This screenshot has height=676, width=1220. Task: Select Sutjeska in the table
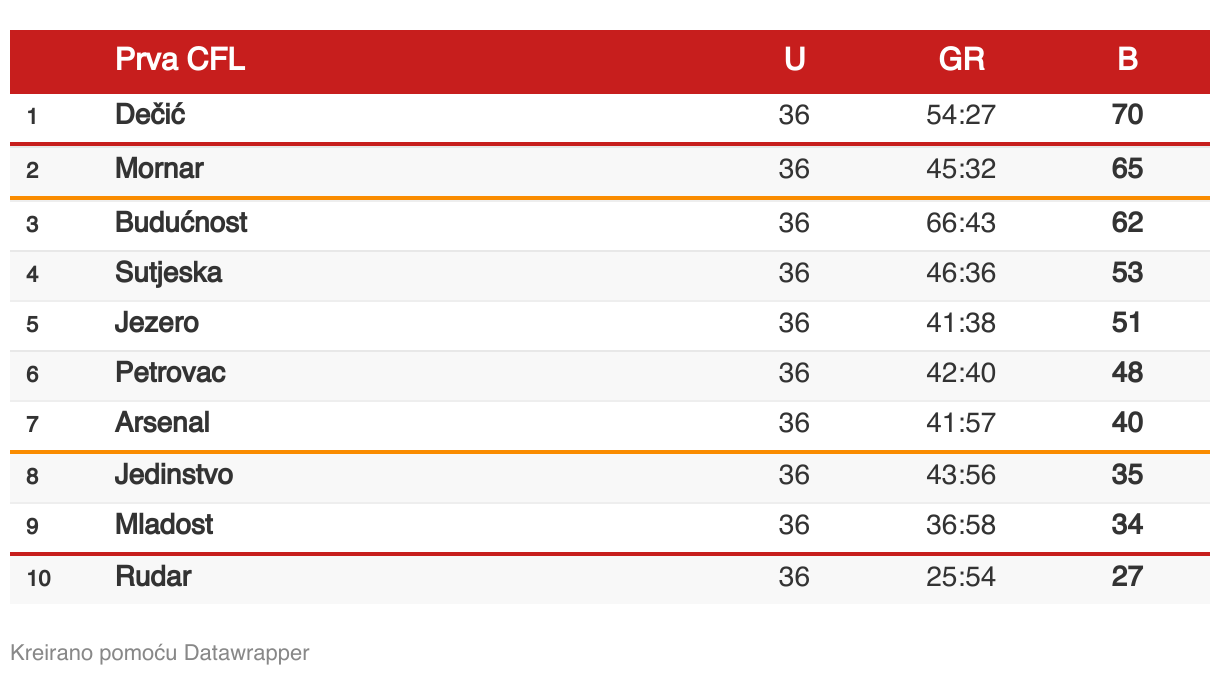pos(168,272)
